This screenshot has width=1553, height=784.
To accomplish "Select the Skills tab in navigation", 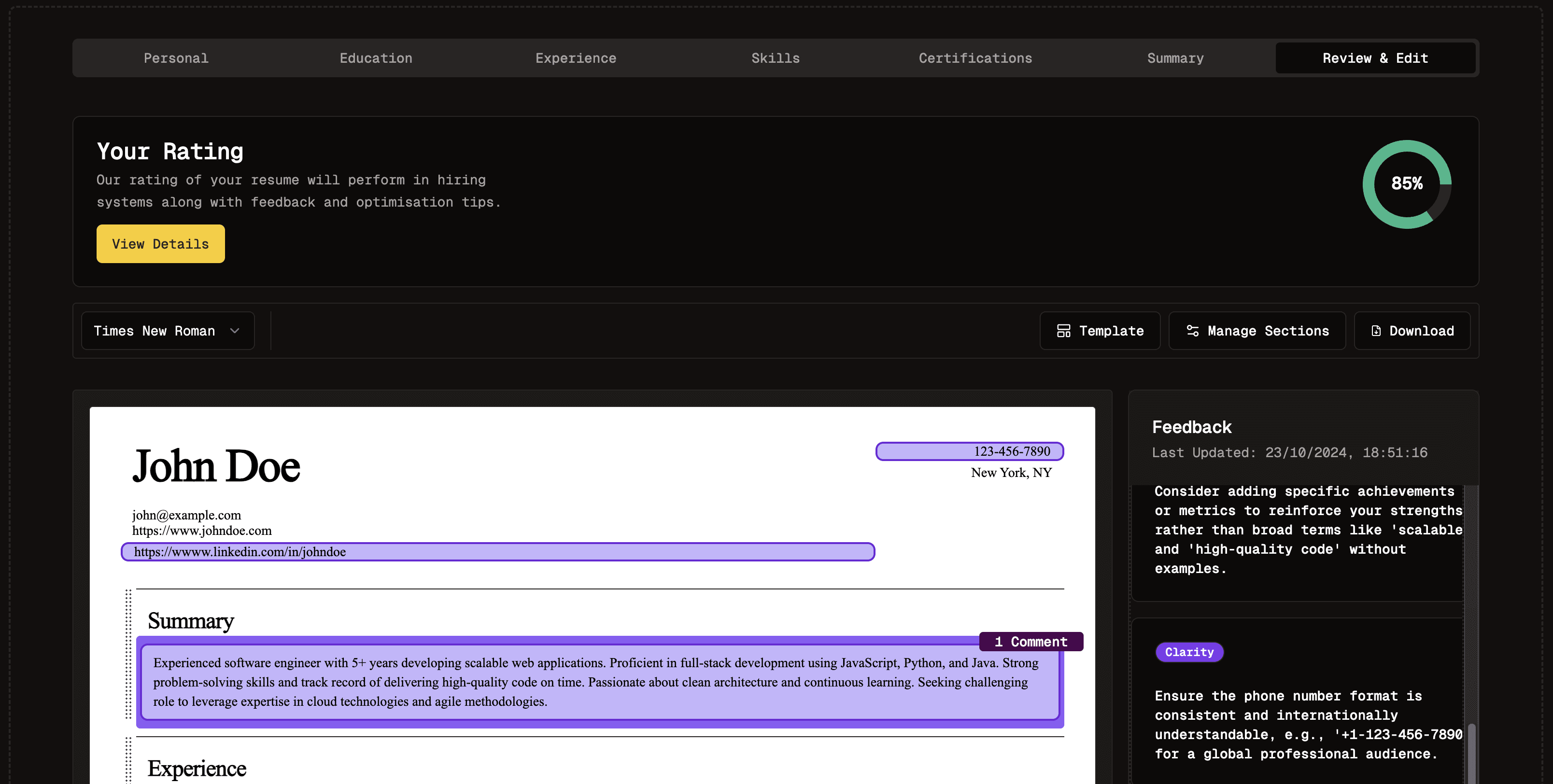I will [x=776, y=58].
